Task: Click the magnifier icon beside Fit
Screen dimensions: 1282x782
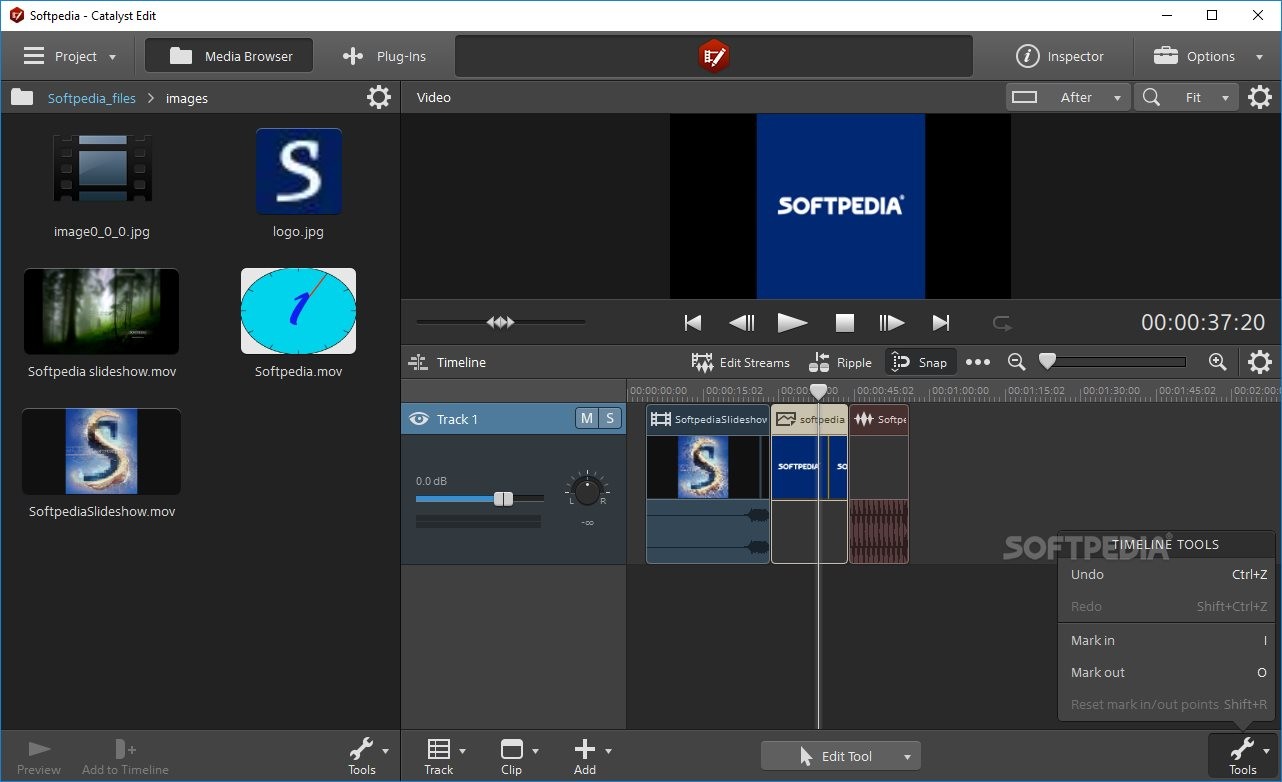Action: pos(1152,97)
